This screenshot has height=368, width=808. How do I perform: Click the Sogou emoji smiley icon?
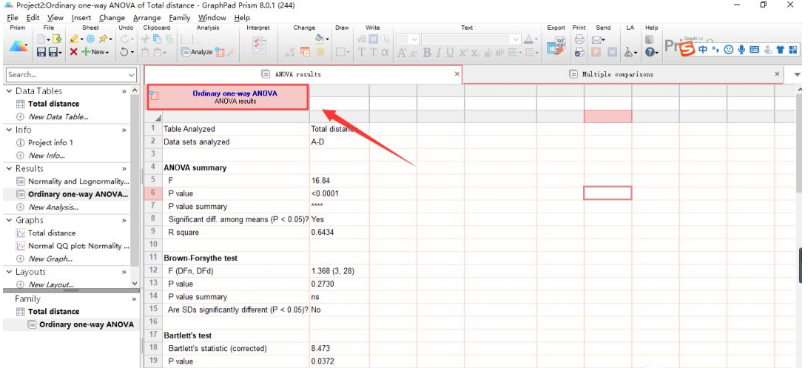(728, 49)
